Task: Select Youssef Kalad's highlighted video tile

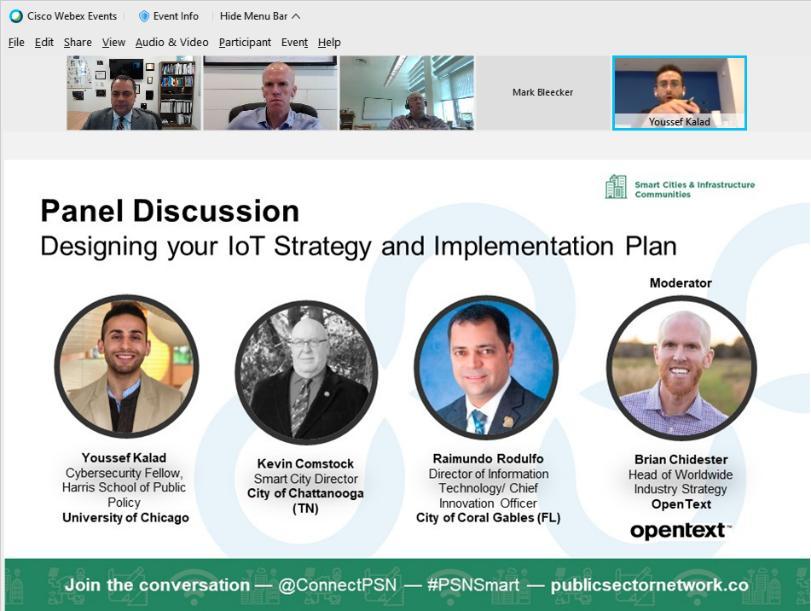Action: tap(680, 93)
